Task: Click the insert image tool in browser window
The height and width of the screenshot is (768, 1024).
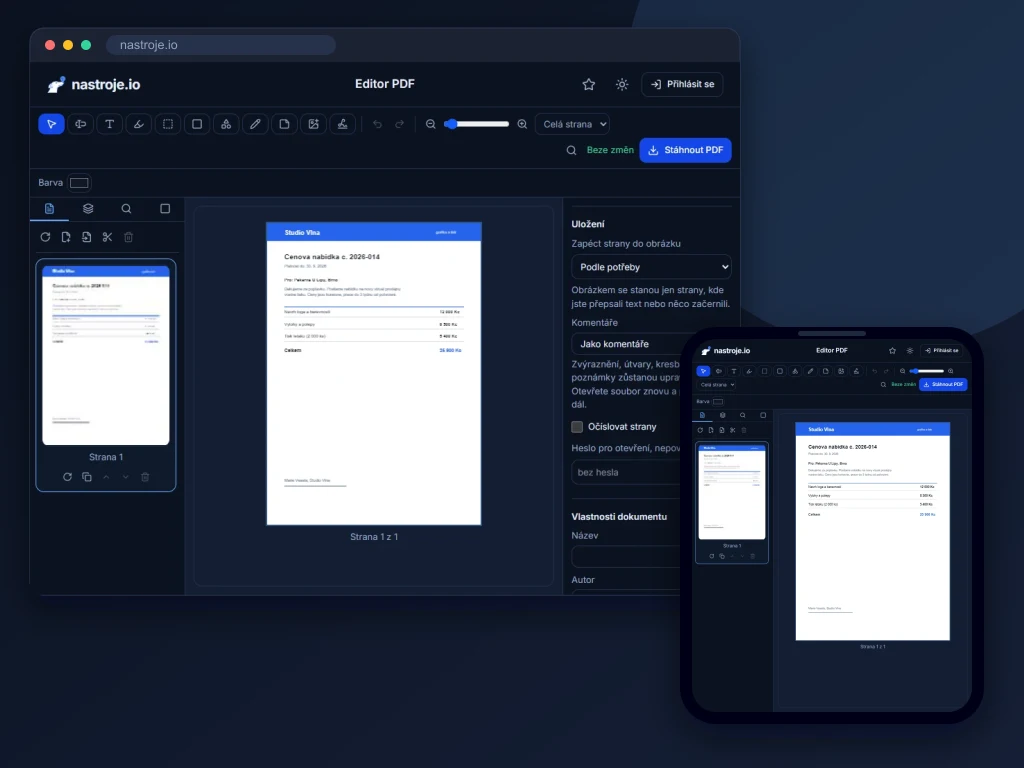Action: 313,124
